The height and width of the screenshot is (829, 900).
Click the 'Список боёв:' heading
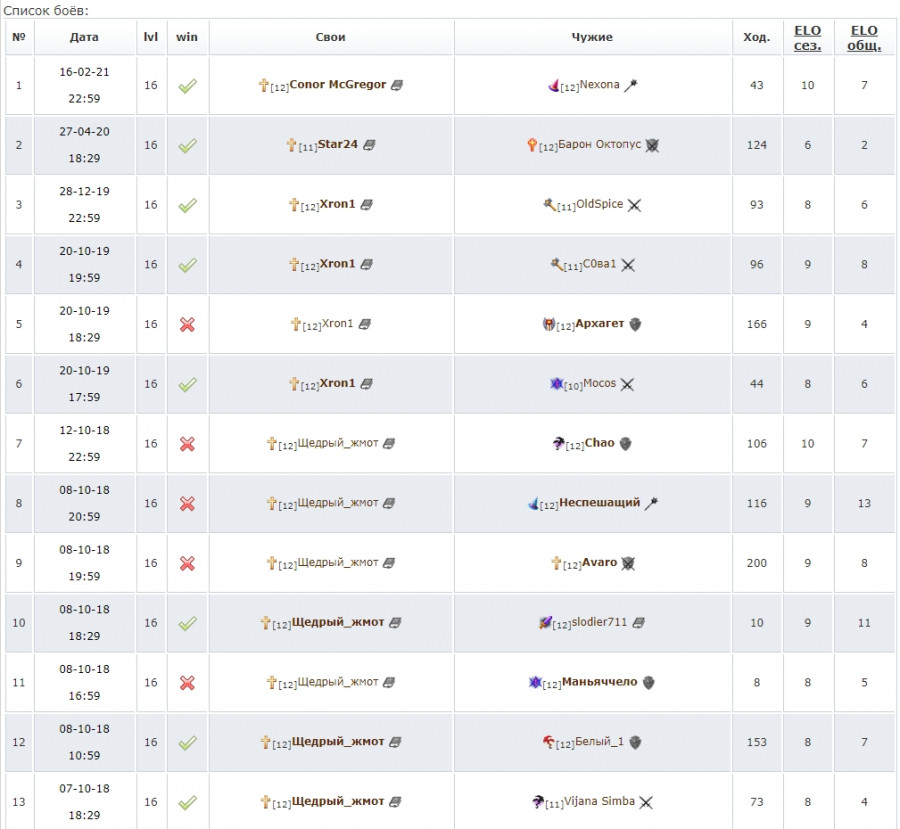tap(46, 10)
